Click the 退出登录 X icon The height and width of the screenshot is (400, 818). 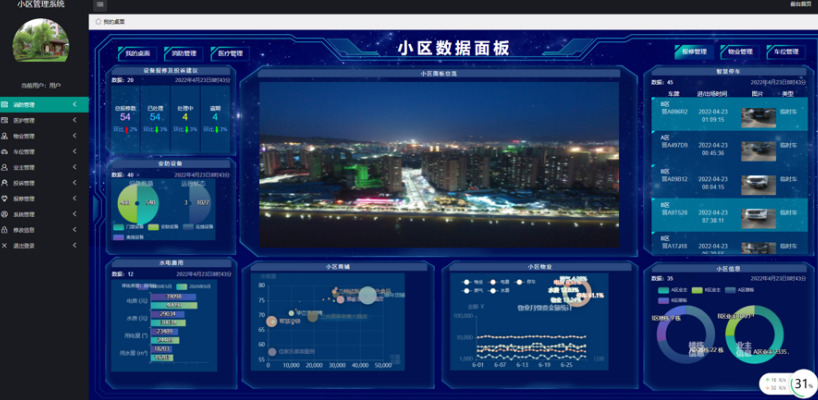pos(5,246)
